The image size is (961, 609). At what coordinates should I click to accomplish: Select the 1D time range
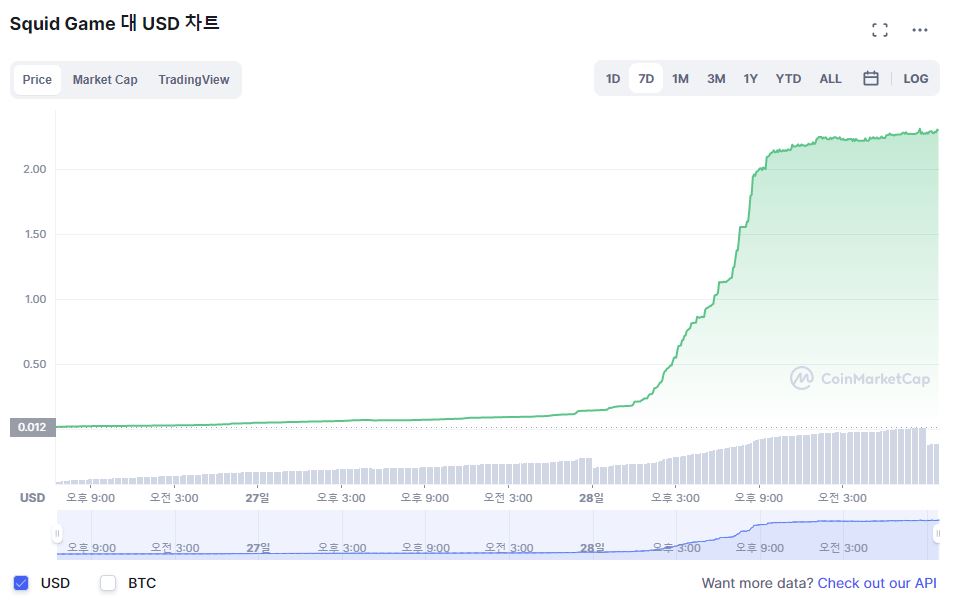coord(613,79)
